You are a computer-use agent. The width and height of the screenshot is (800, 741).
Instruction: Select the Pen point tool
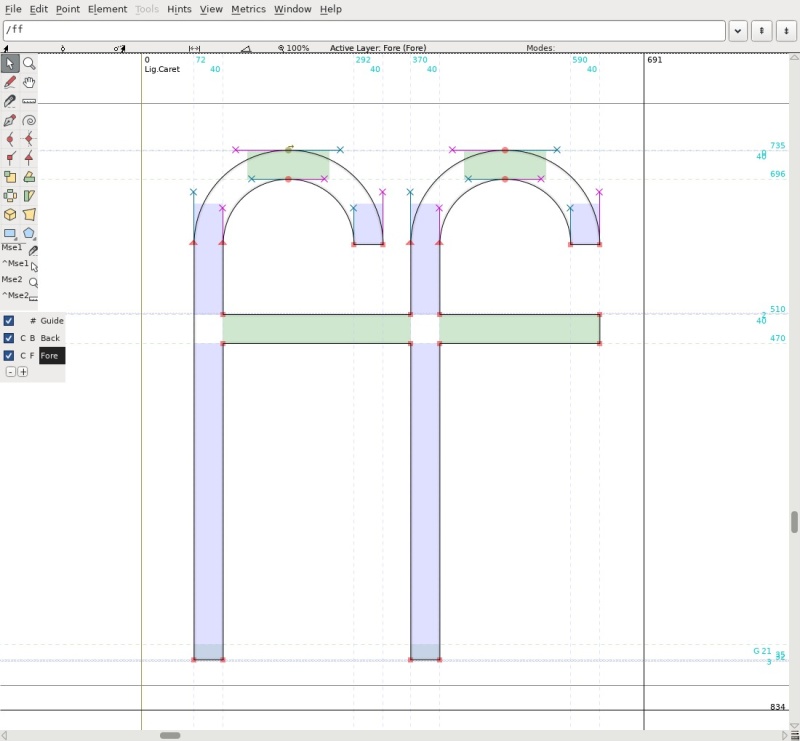click(x=10, y=120)
